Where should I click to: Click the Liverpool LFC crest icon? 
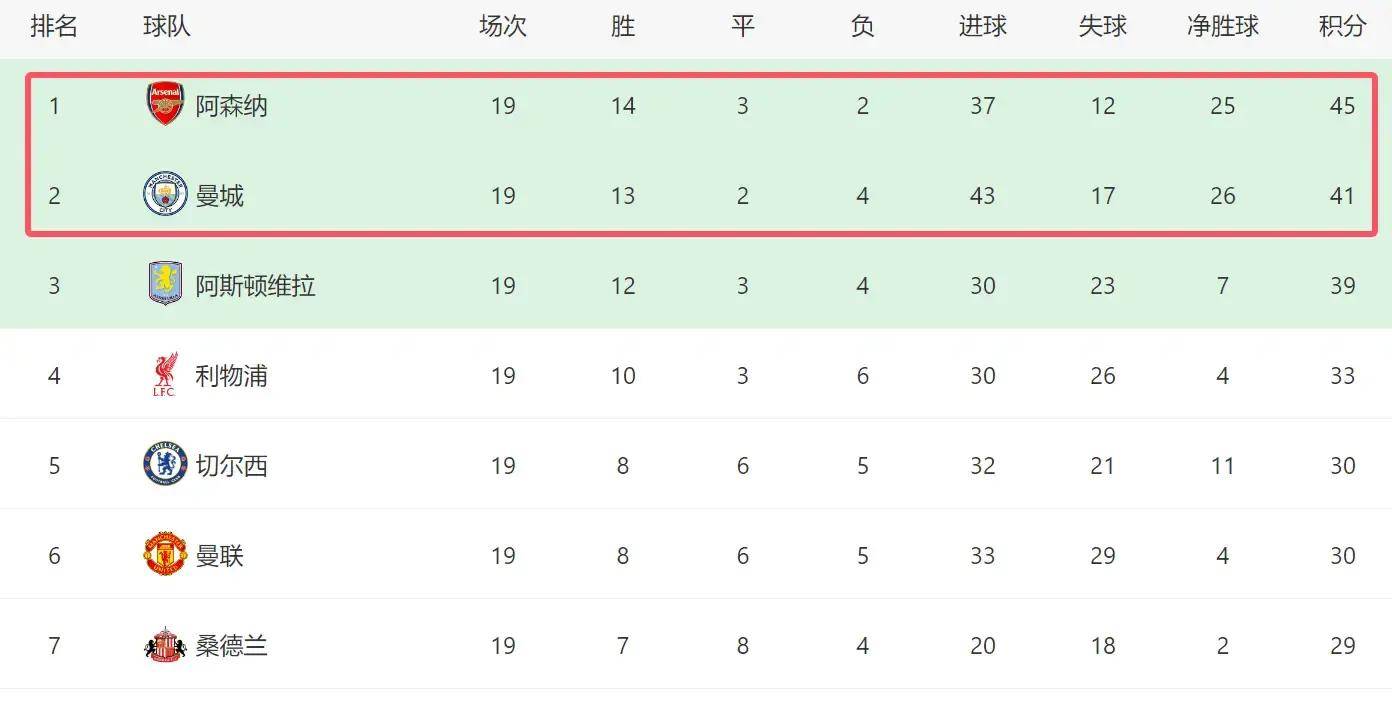[x=165, y=375]
